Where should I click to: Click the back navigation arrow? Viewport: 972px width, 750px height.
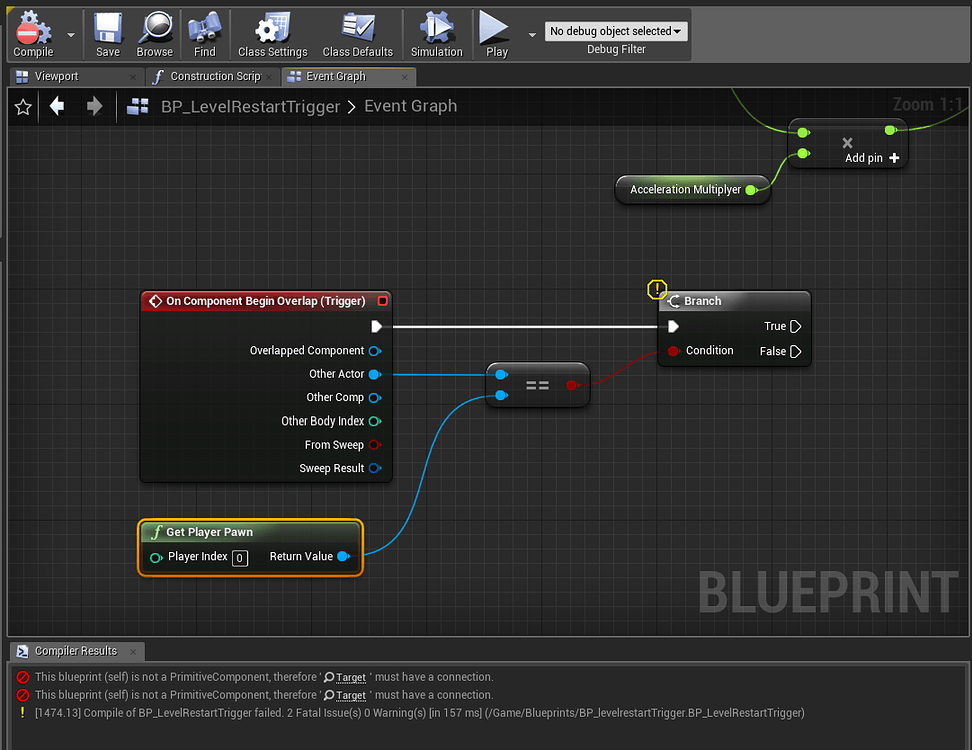tap(56, 105)
